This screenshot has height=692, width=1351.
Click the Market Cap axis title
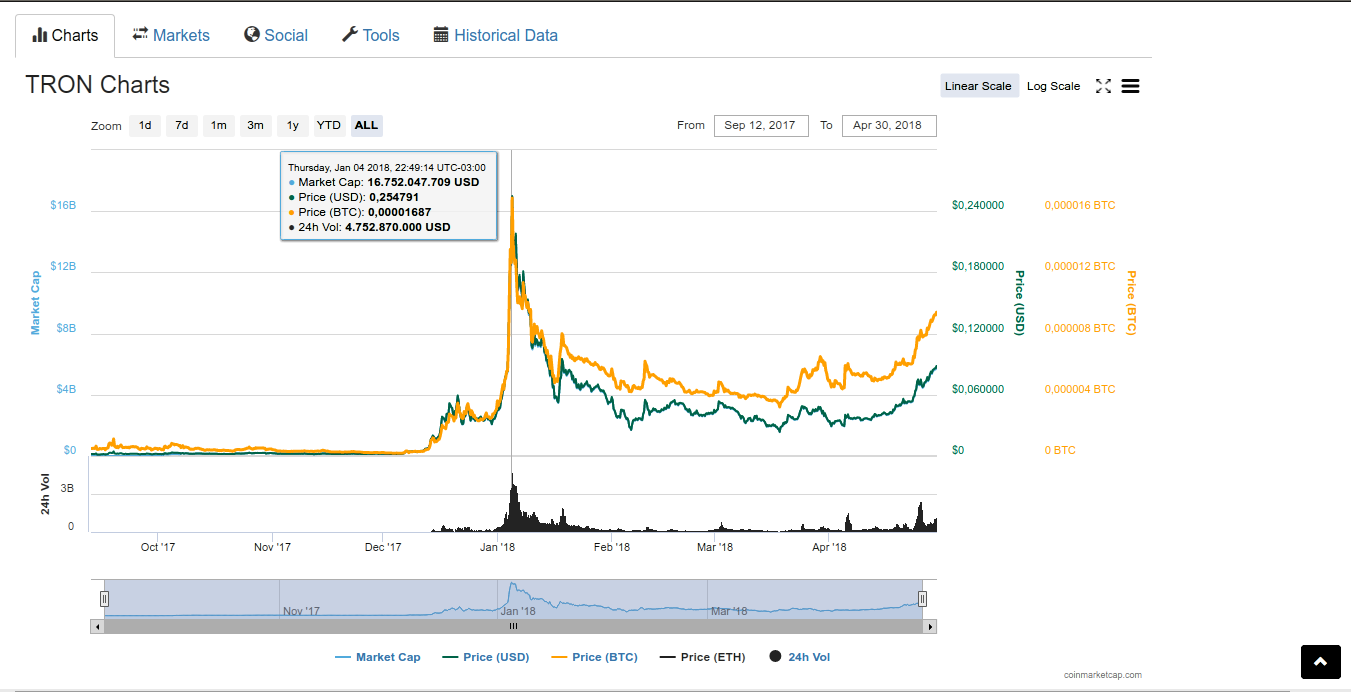[x=35, y=302]
